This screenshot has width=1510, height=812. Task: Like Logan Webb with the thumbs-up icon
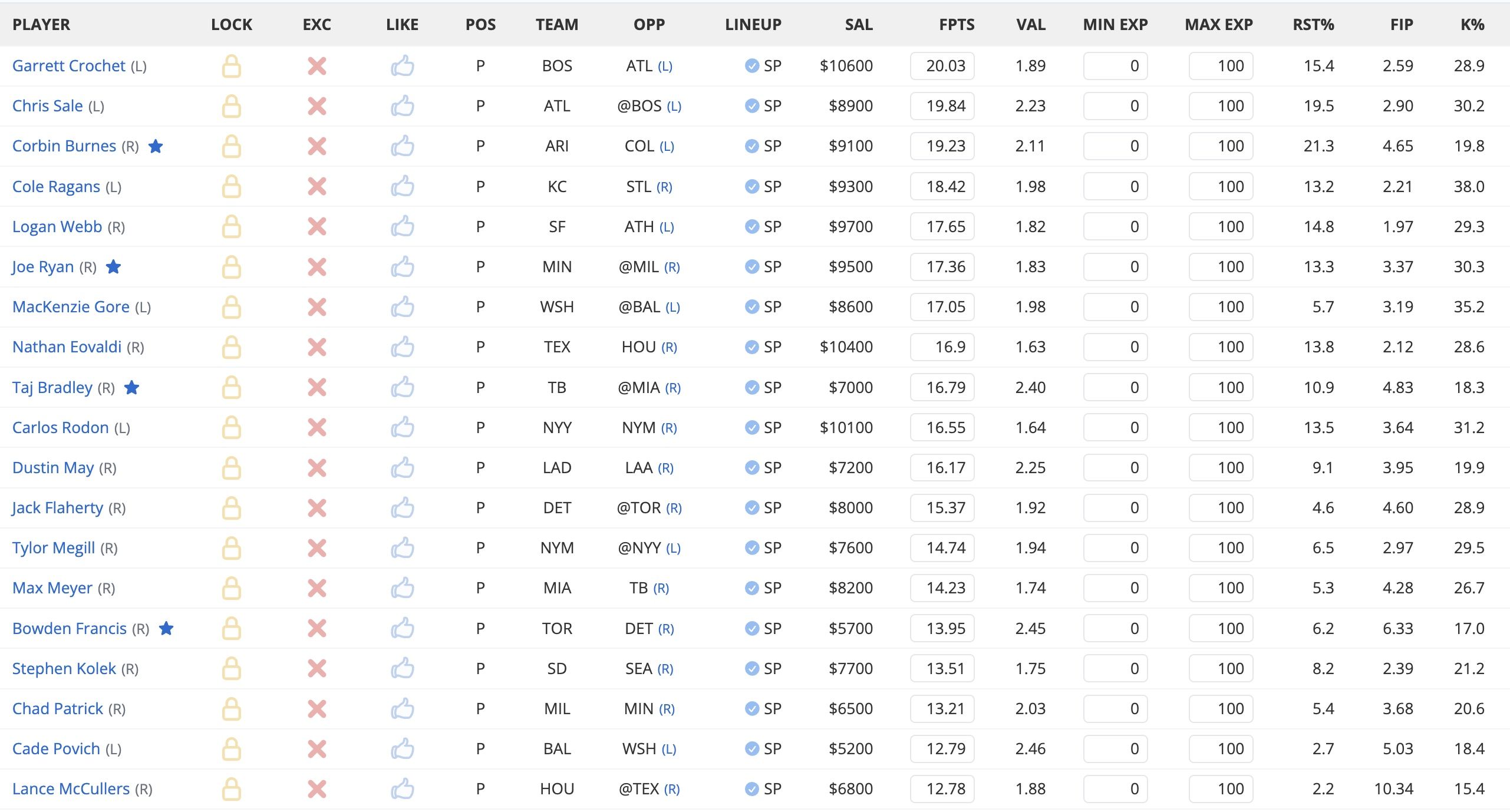pyautogui.click(x=403, y=226)
